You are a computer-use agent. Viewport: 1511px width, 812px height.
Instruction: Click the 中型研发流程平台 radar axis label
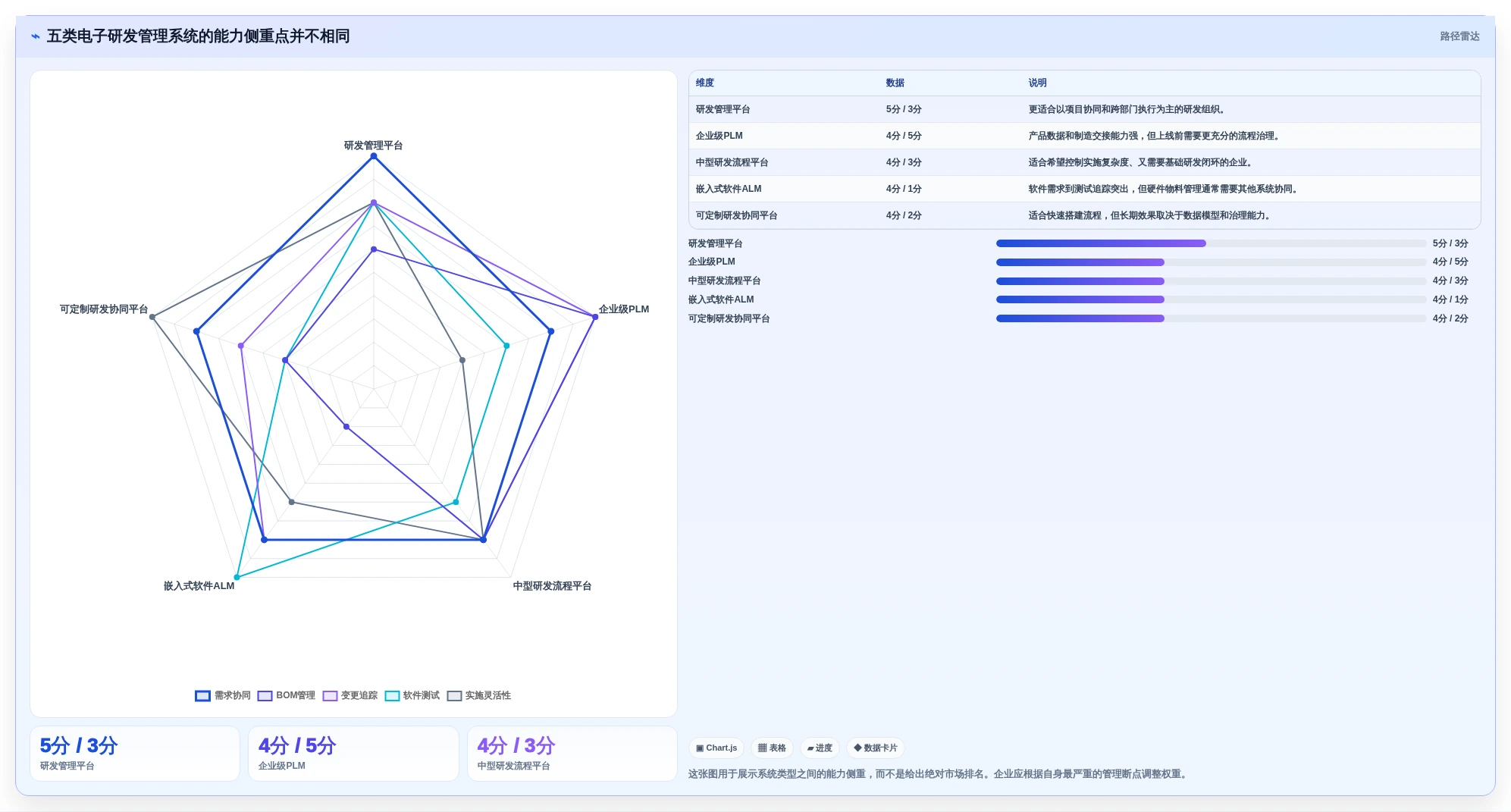pos(552,586)
